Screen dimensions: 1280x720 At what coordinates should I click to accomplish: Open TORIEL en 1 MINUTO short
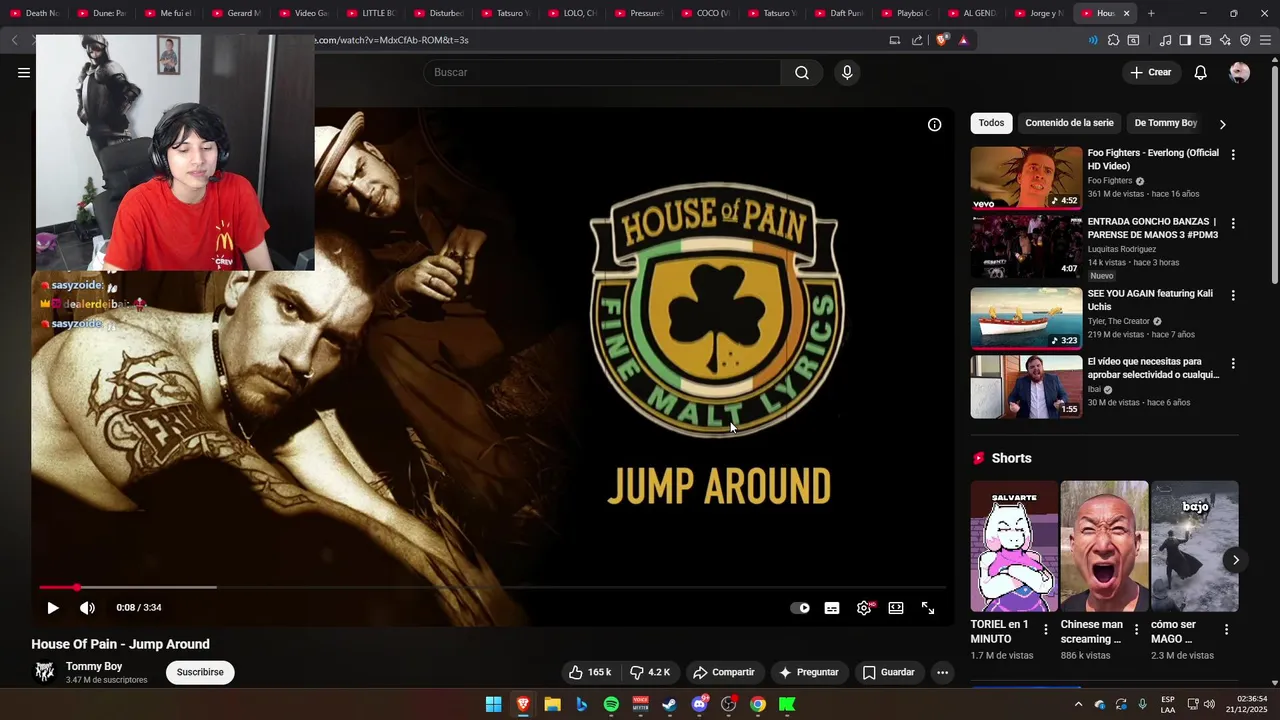click(1014, 546)
